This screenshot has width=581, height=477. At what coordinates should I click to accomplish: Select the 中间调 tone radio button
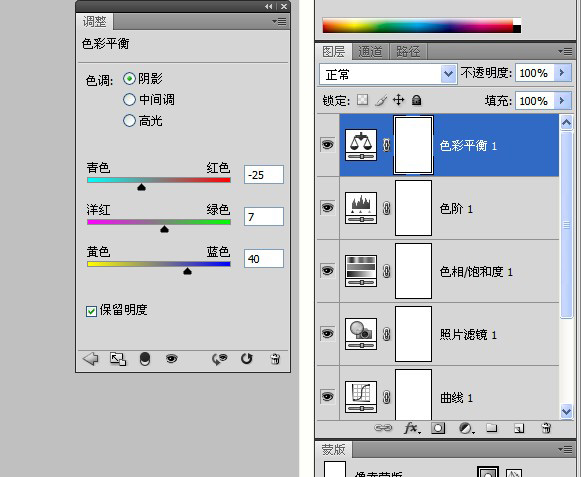point(129,99)
